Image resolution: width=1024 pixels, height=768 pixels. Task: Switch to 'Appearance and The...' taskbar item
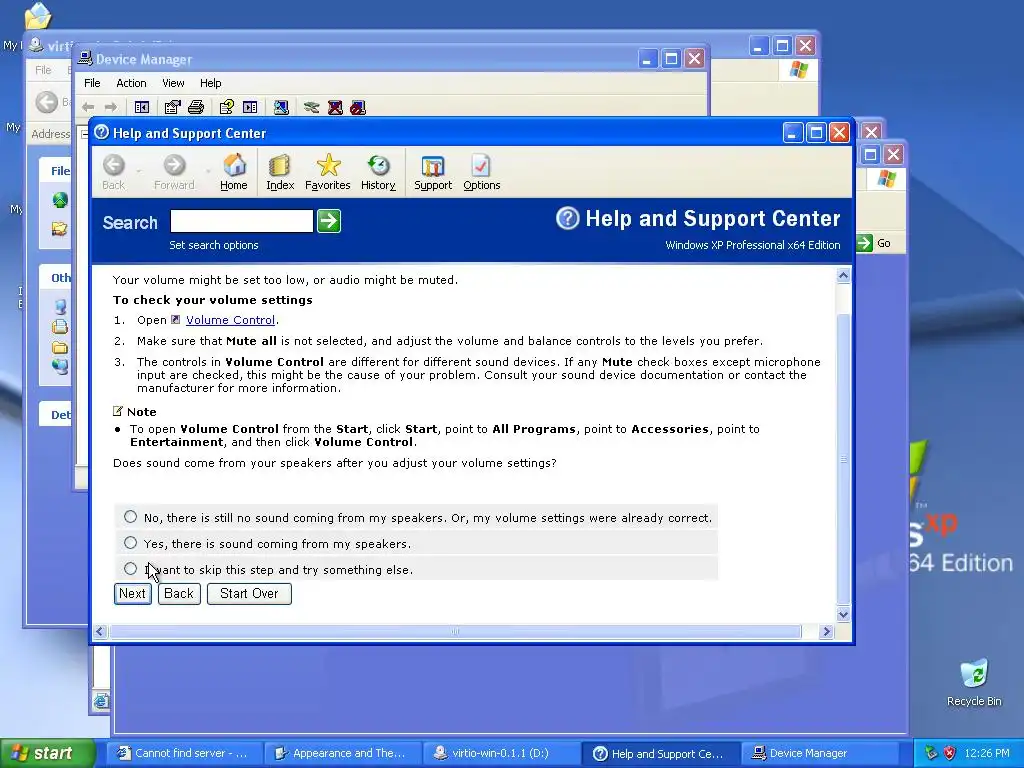coord(343,753)
